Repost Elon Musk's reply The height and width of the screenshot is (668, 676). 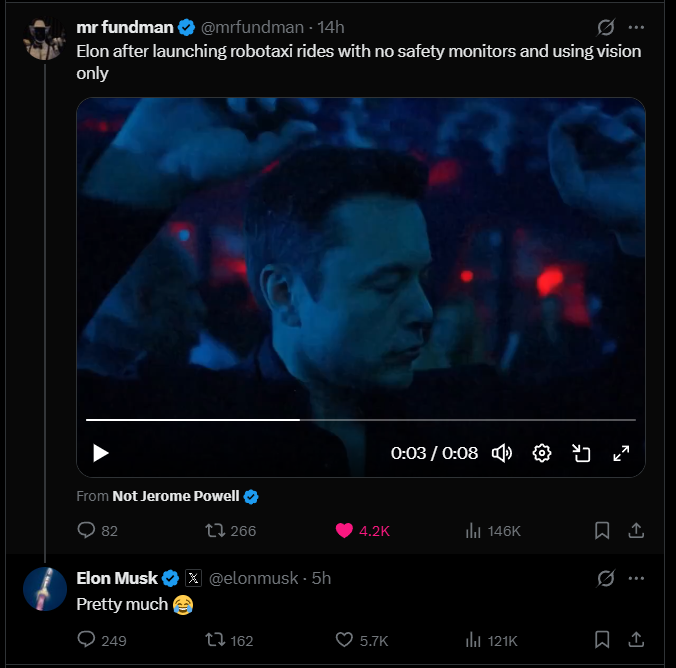212,640
